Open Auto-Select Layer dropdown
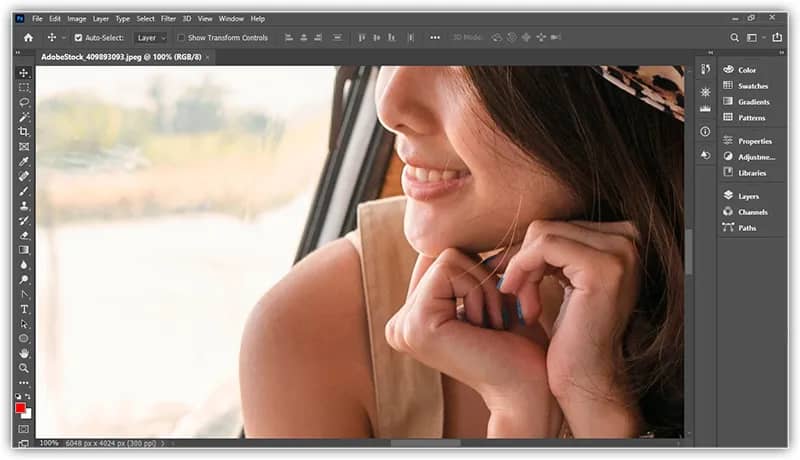 [x=151, y=38]
